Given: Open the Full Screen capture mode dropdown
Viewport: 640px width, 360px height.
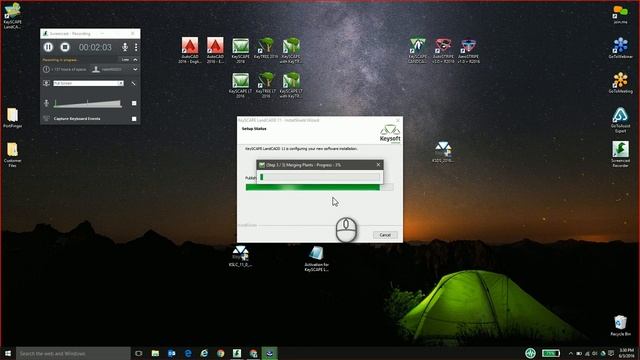Looking at the screenshot, I should [88, 83].
